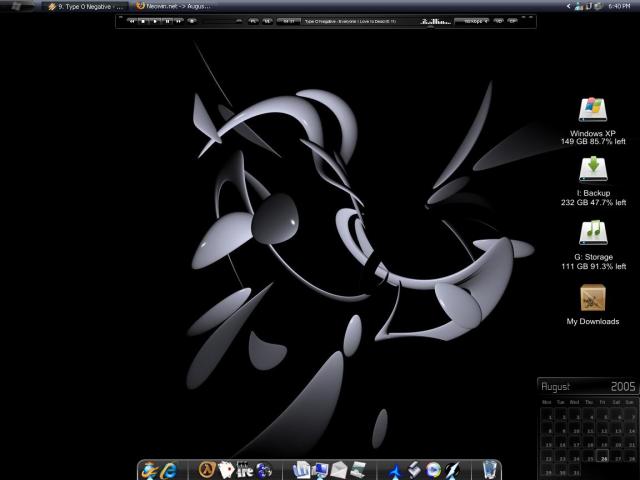Launch the blue star icon in dock
Image resolution: width=640 pixels, height=480 pixels.
395,471
